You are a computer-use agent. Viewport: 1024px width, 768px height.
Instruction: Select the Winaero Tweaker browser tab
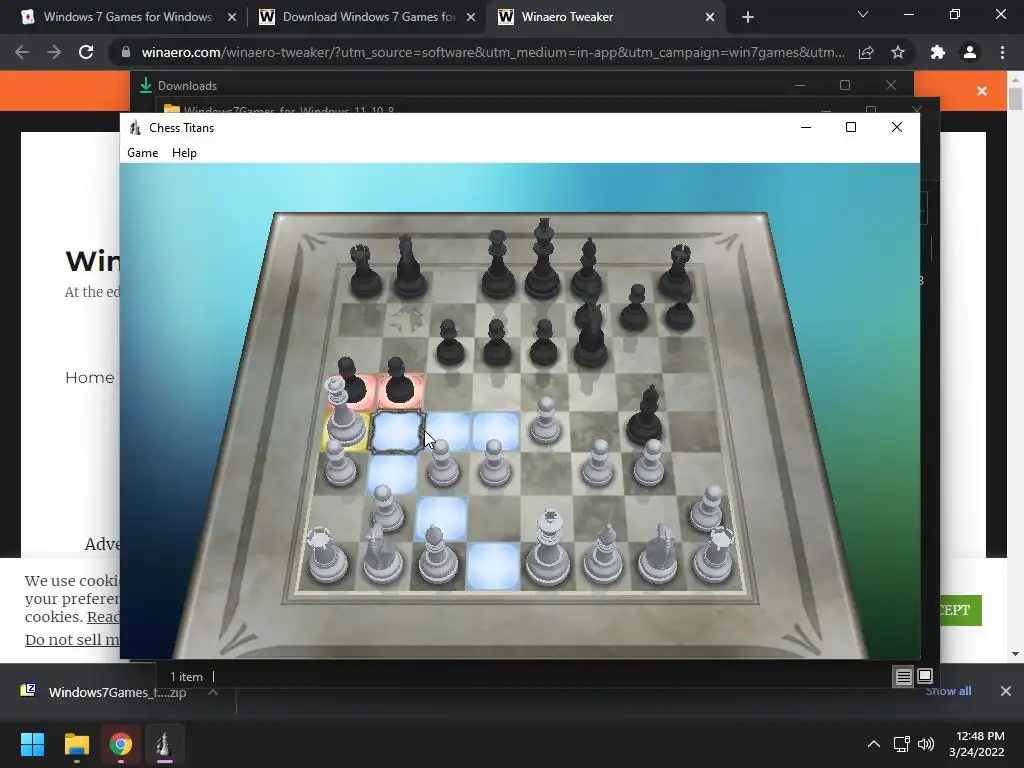[x=567, y=17]
